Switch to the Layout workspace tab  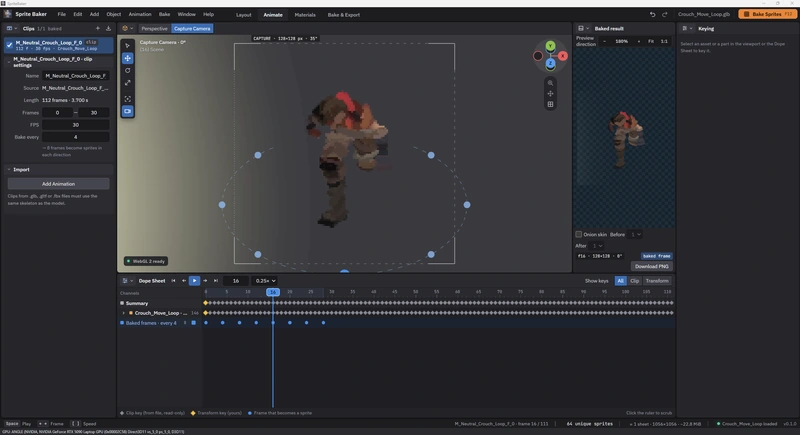point(243,15)
